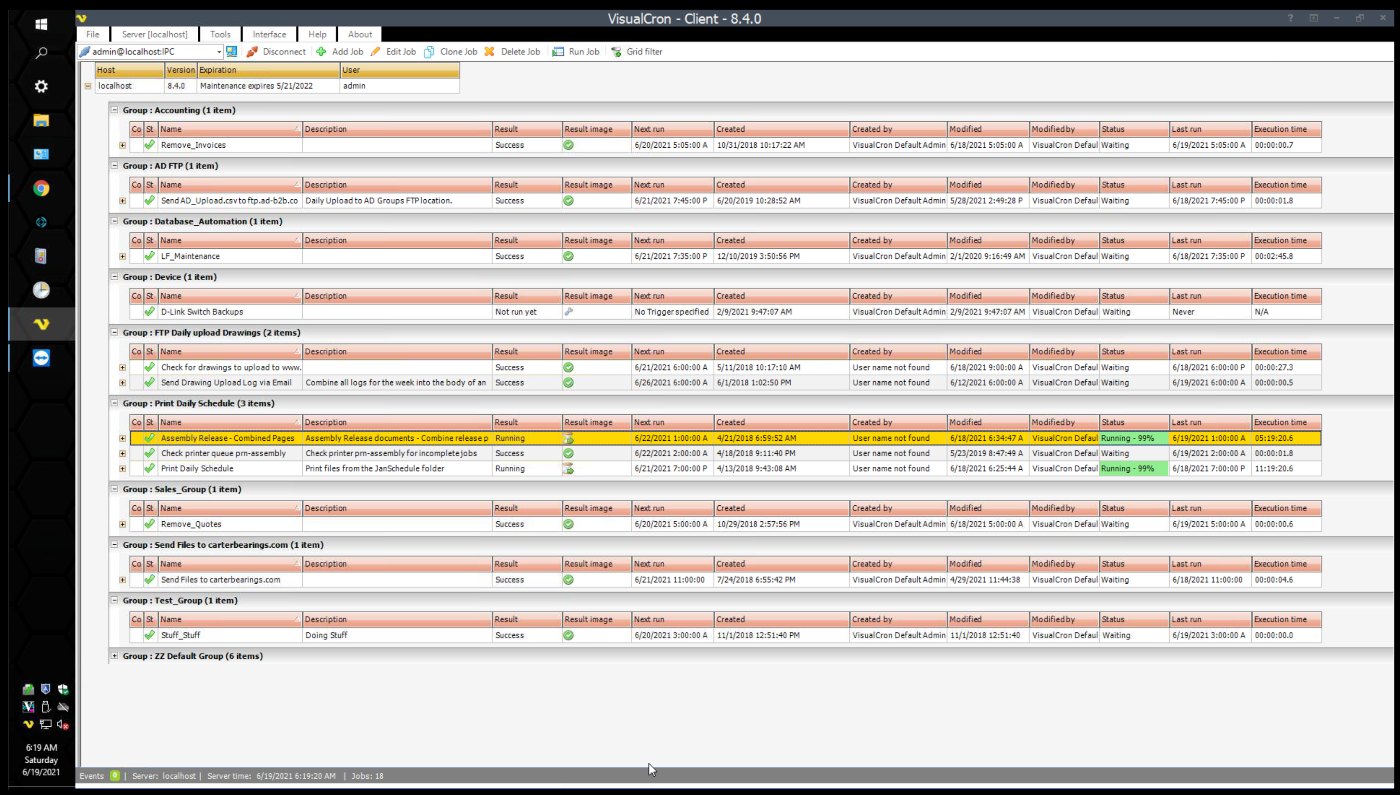Toggle the active status checkmark for Remove_Invoices

click(x=150, y=145)
